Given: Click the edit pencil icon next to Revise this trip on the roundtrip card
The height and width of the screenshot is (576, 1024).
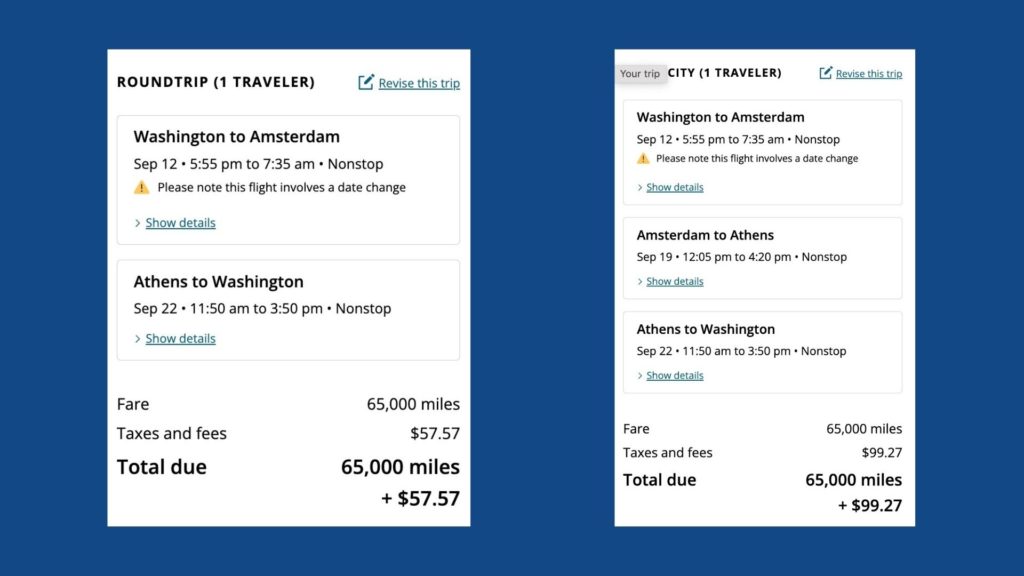Looking at the screenshot, I should (x=365, y=83).
